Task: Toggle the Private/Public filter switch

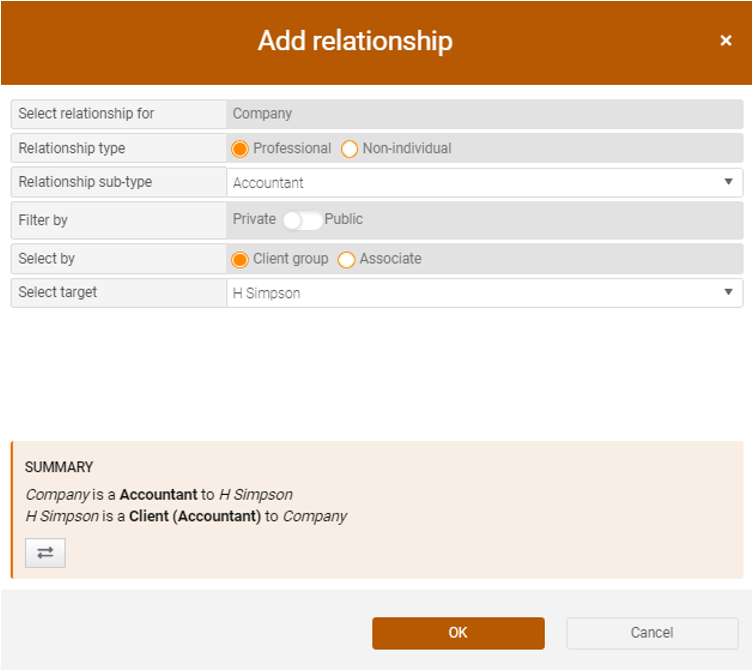Action: coord(302,220)
